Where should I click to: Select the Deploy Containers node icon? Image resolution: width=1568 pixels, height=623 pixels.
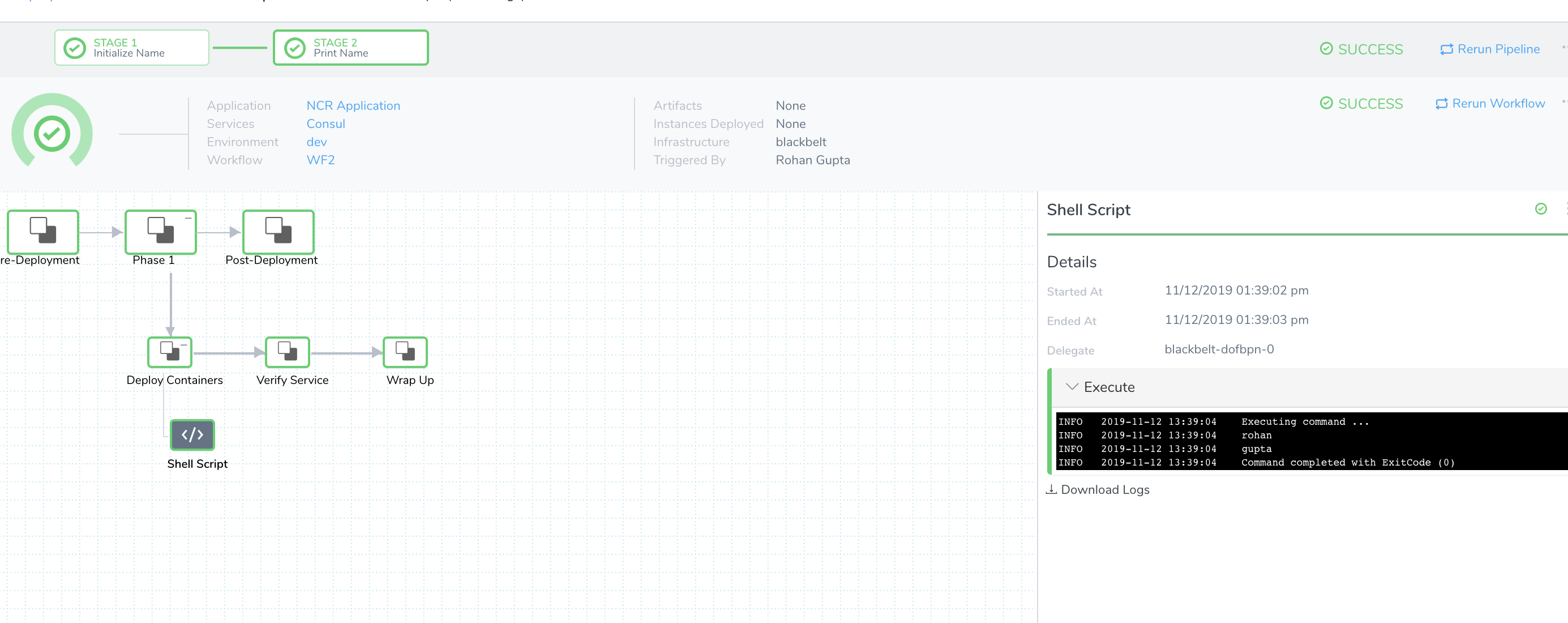point(170,352)
